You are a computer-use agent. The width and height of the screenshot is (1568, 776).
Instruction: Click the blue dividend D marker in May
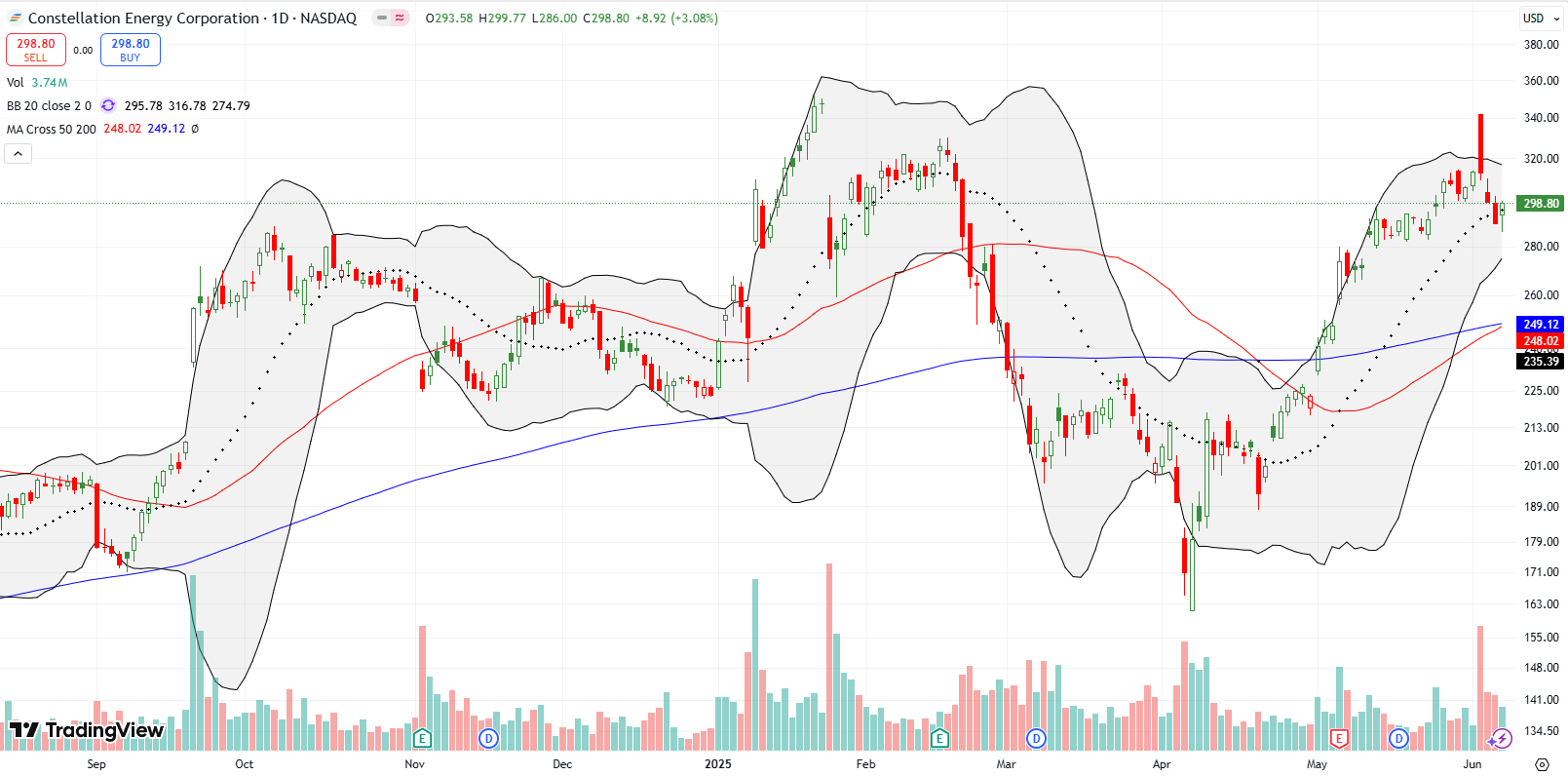1398,738
